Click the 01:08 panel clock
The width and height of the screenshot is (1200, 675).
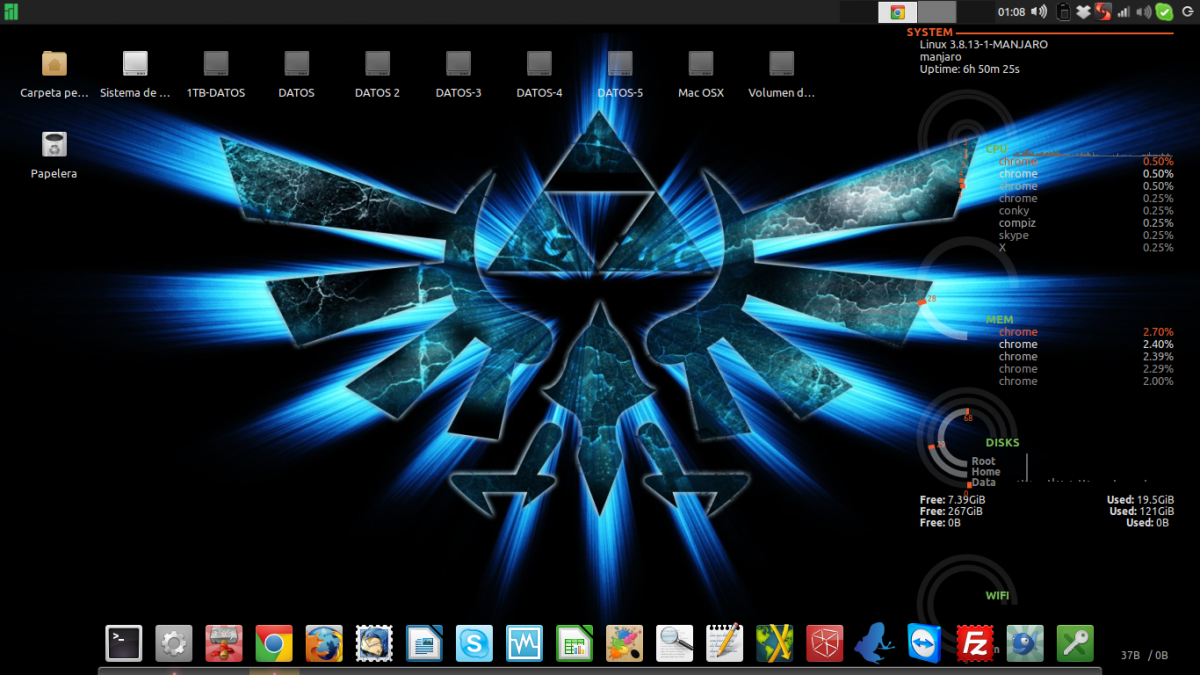click(1011, 12)
